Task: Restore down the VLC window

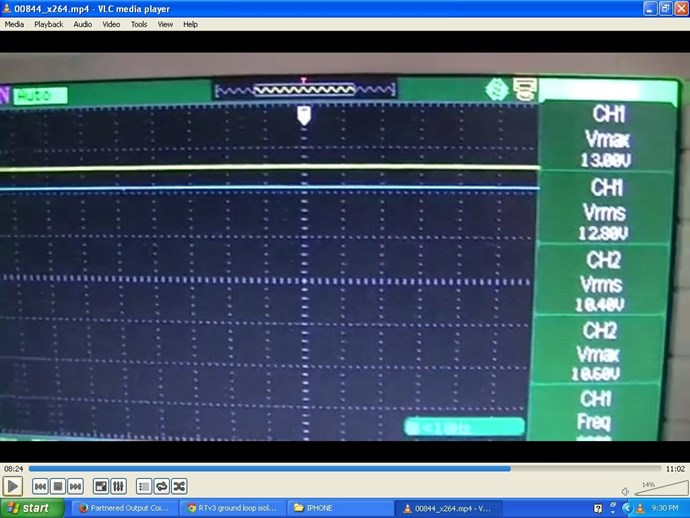Action: coord(665,8)
